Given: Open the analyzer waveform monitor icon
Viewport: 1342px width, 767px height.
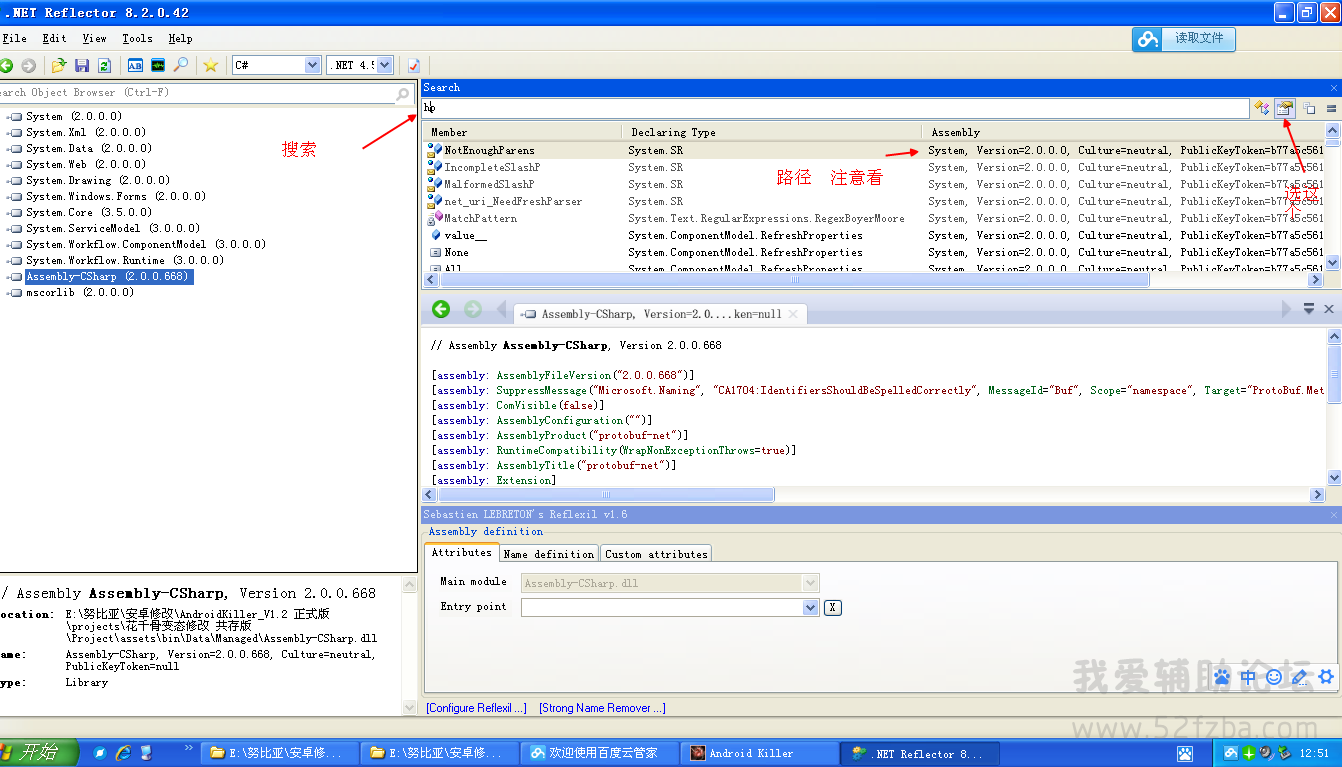Looking at the screenshot, I should [x=158, y=65].
